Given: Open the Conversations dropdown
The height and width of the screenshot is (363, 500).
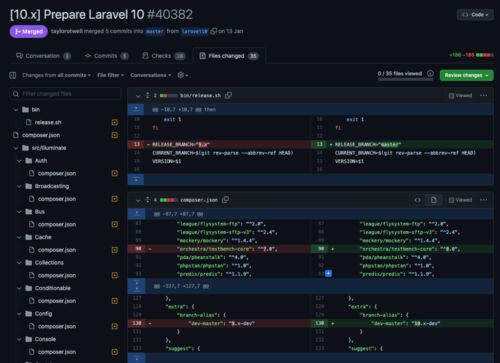Looking at the screenshot, I should click(151, 75).
